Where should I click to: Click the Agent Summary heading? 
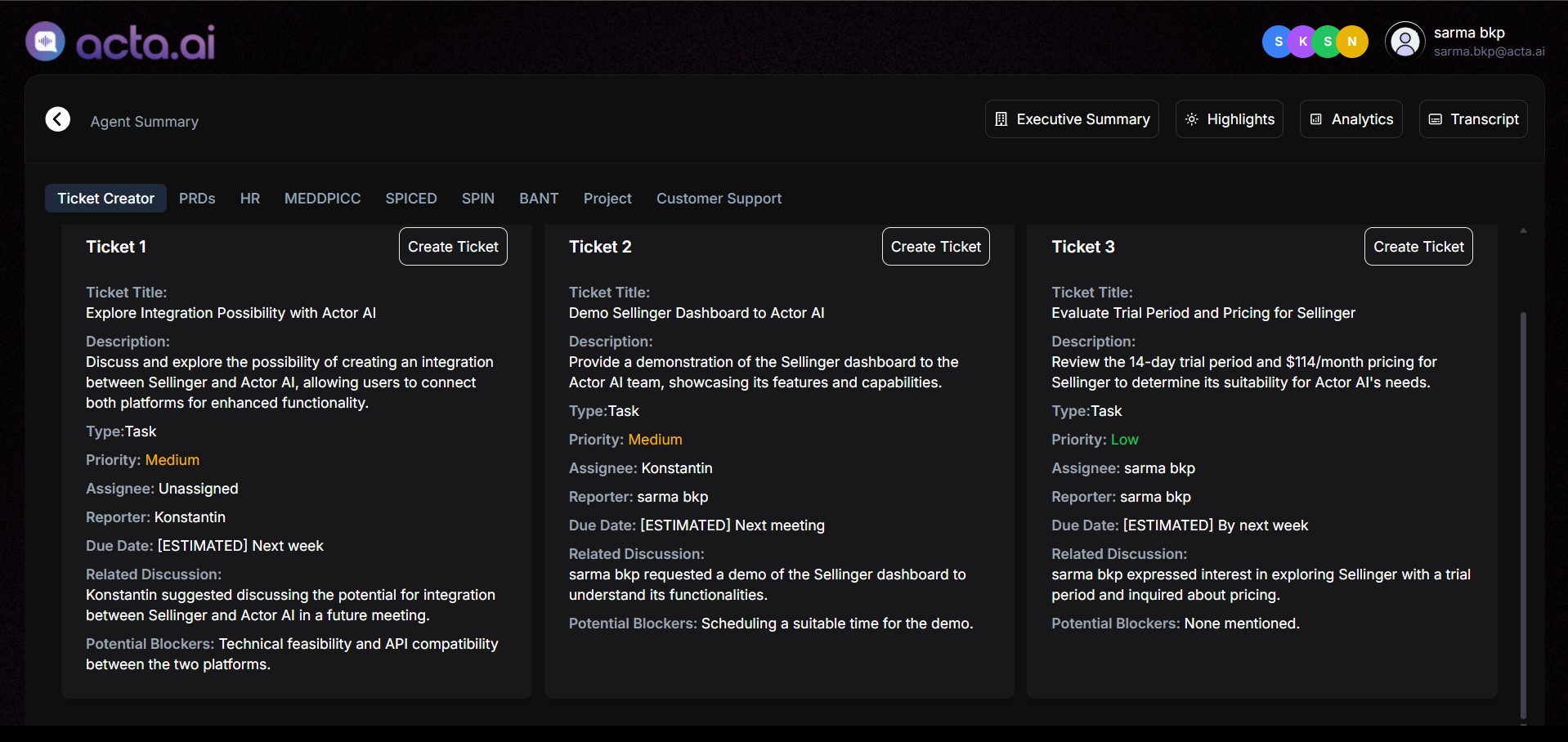click(145, 122)
